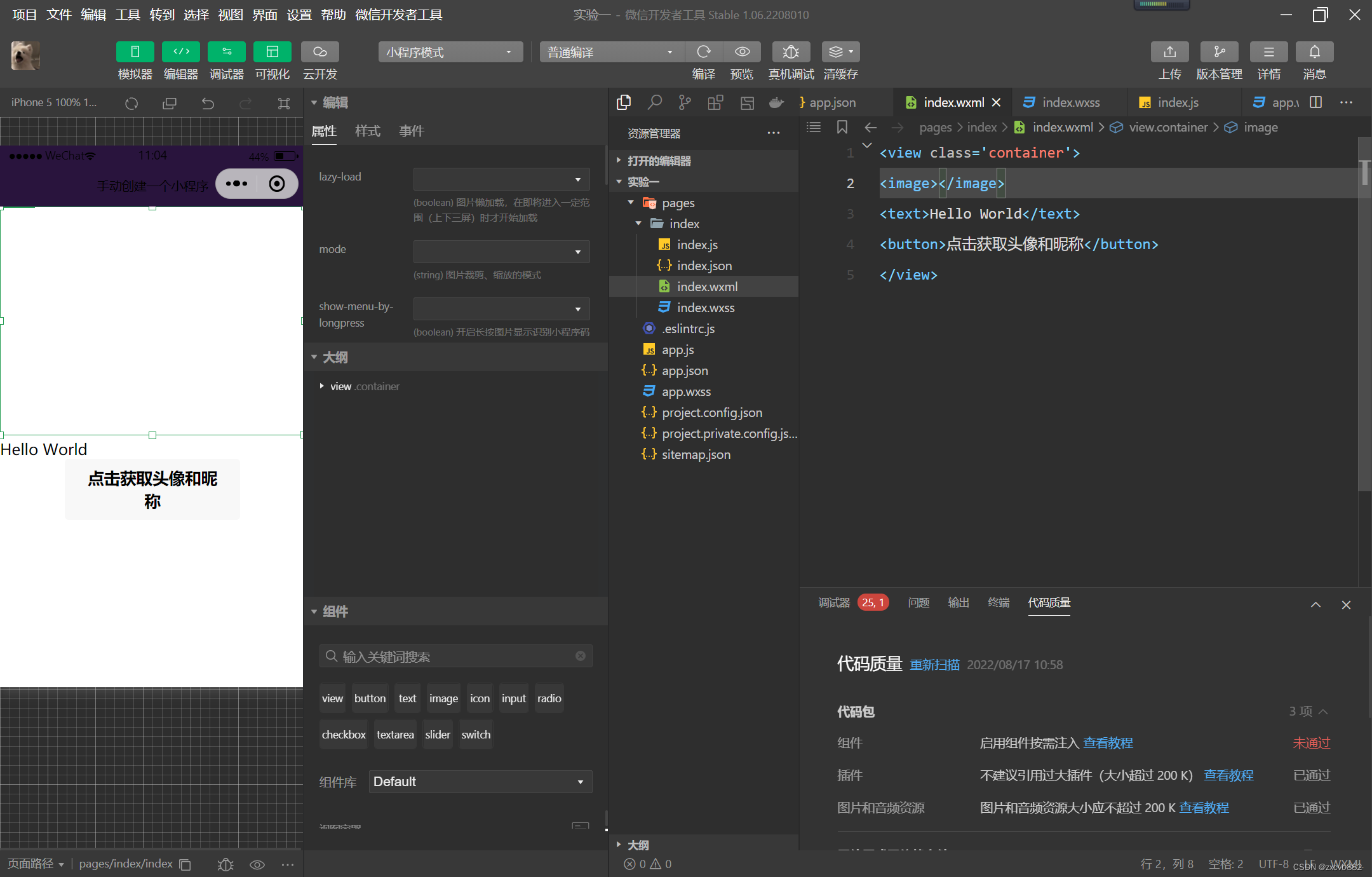Open version management icon

click(x=1219, y=52)
